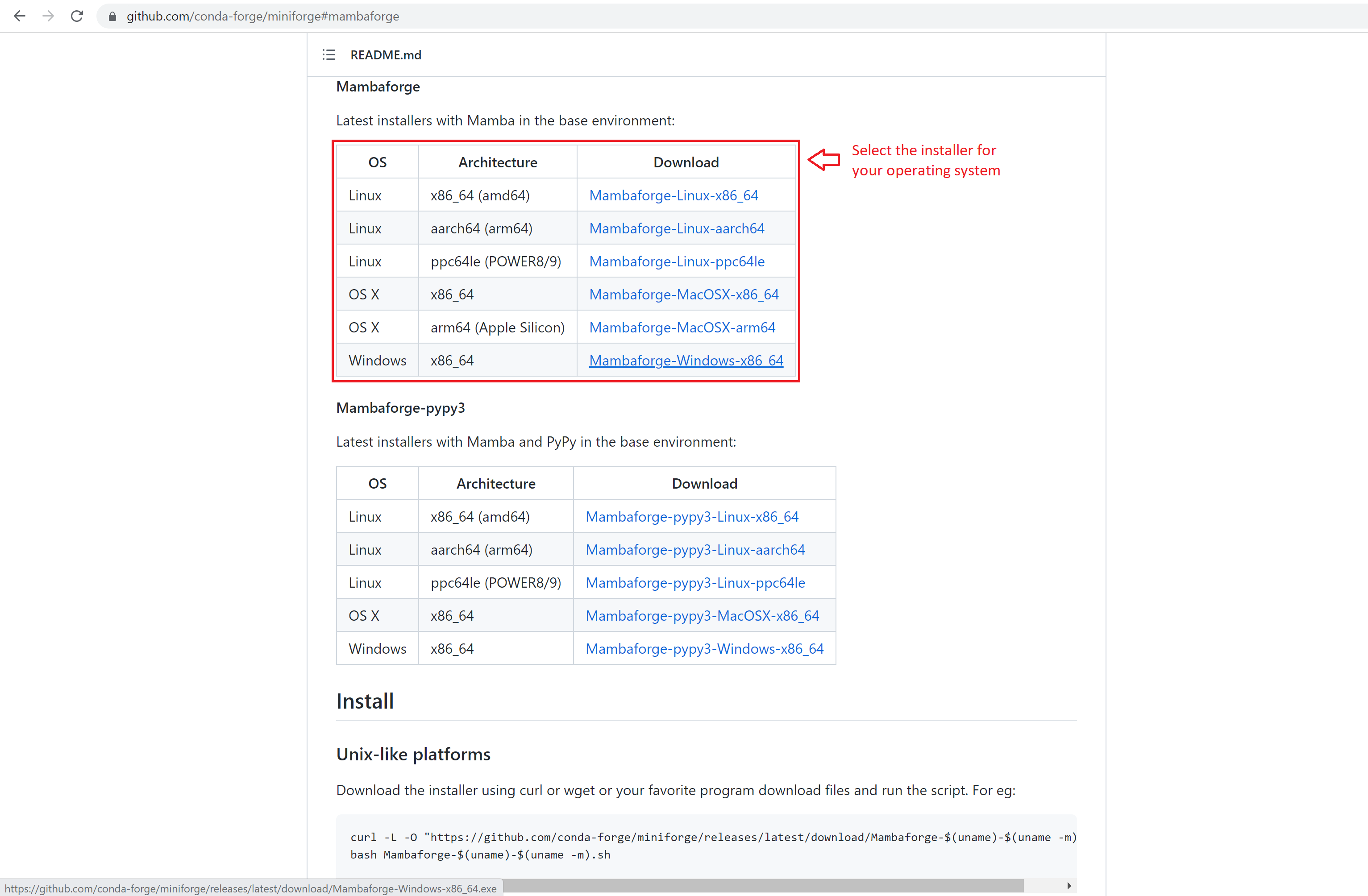Viewport: 1368px width, 896px height.
Task: Click 'aarch64 (arm64)' cell in pypy3 table
Action: [496, 549]
